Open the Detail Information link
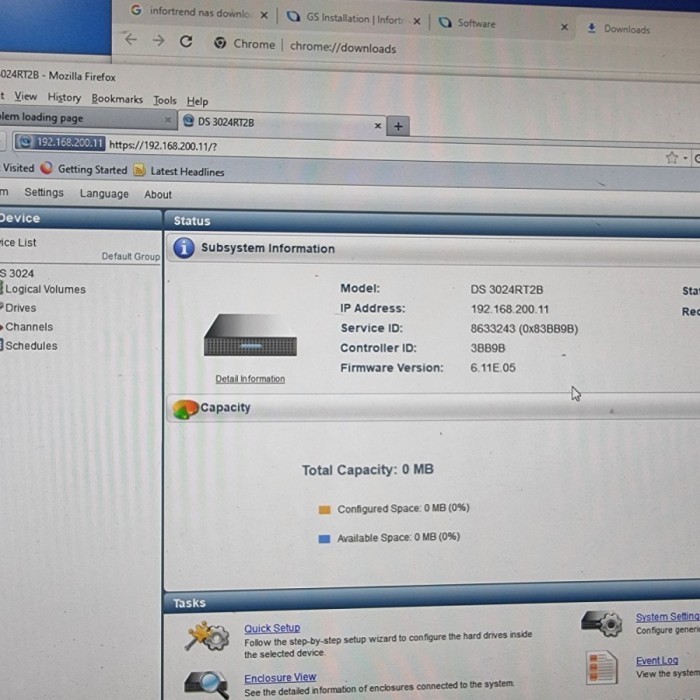 (250, 379)
